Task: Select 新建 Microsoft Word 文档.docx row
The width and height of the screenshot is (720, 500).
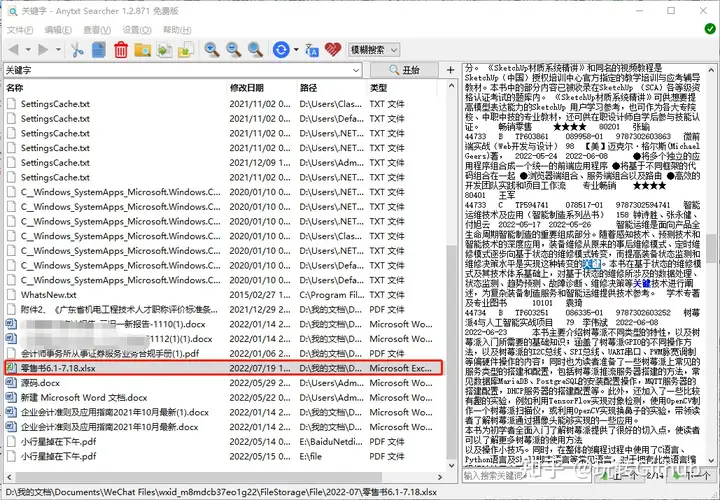Action: coord(224,398)
